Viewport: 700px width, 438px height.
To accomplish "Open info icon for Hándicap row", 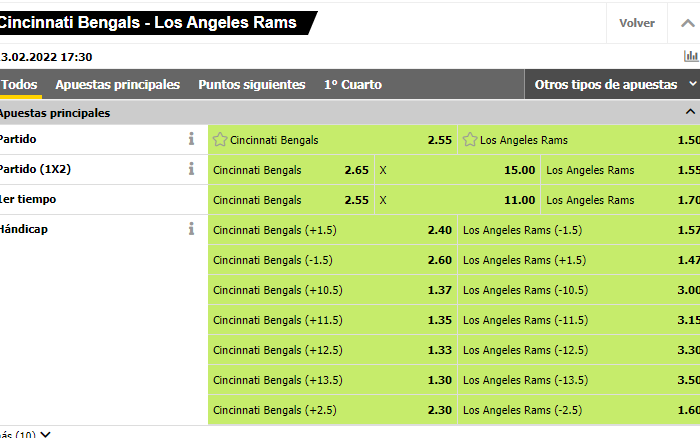I will 191,229.
